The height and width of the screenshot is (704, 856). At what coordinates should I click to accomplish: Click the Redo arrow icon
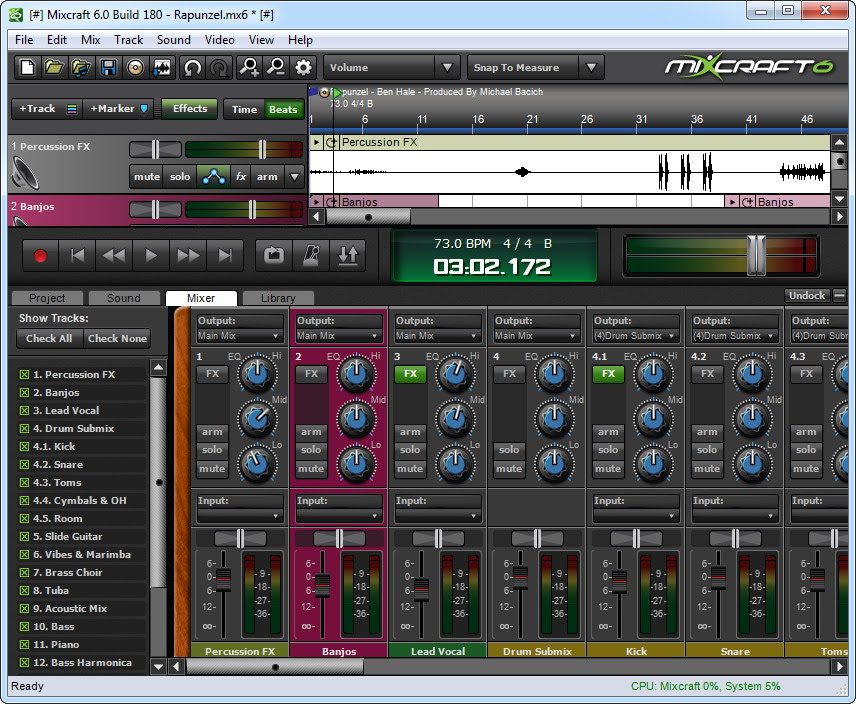(219, 68)
